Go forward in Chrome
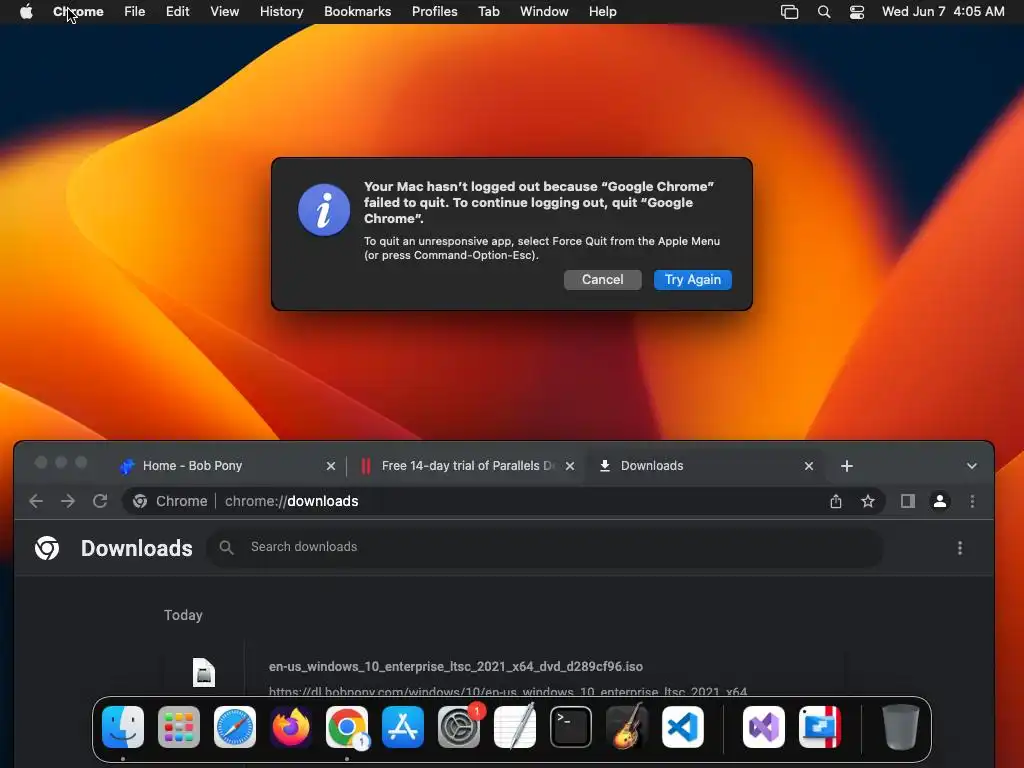 68,501
